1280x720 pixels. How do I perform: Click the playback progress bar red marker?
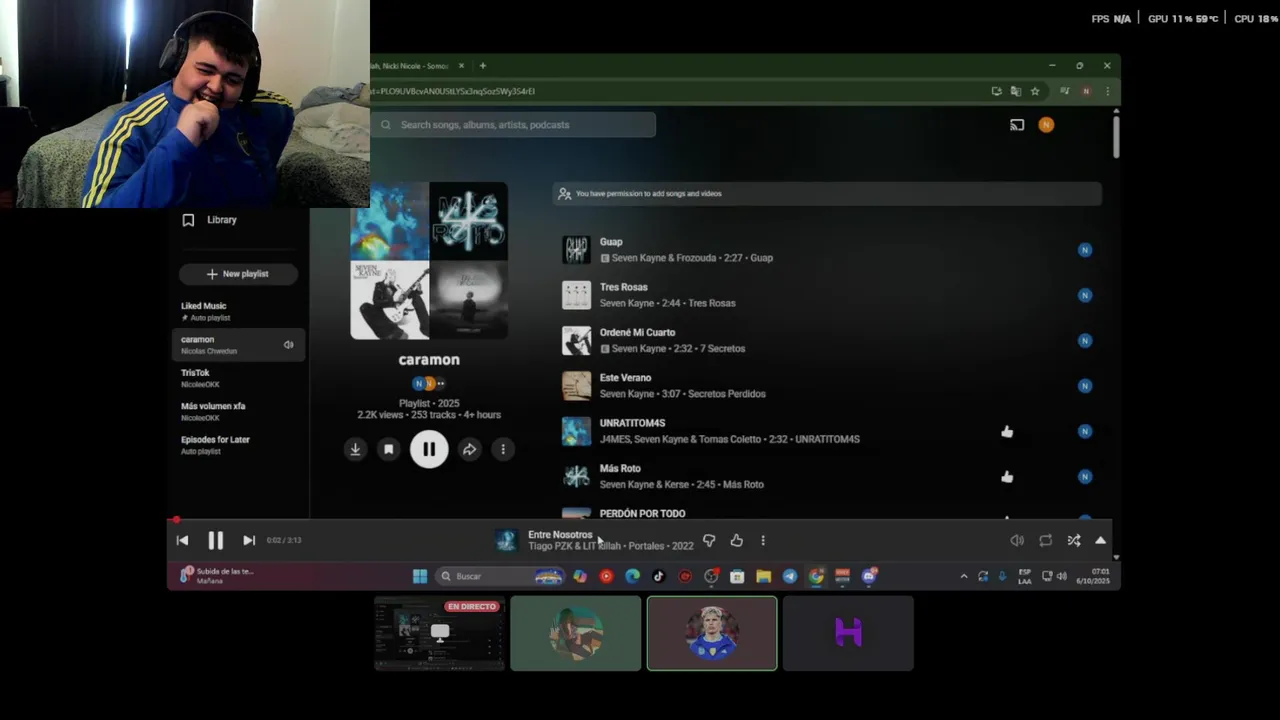coord(176,520)
